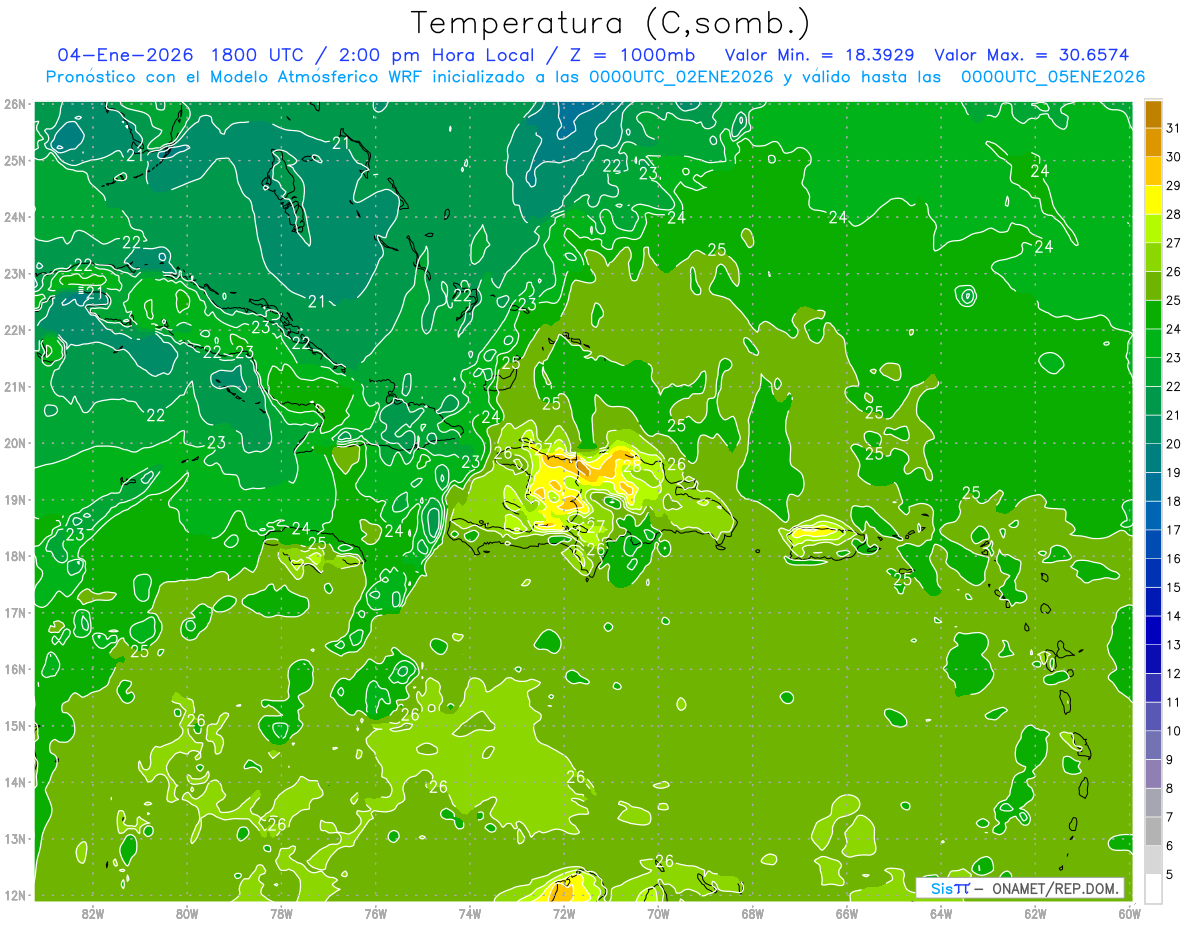Screen dimensions: 1200x927
Task: Click the color scale label 28
Action: pos(1174,214)
